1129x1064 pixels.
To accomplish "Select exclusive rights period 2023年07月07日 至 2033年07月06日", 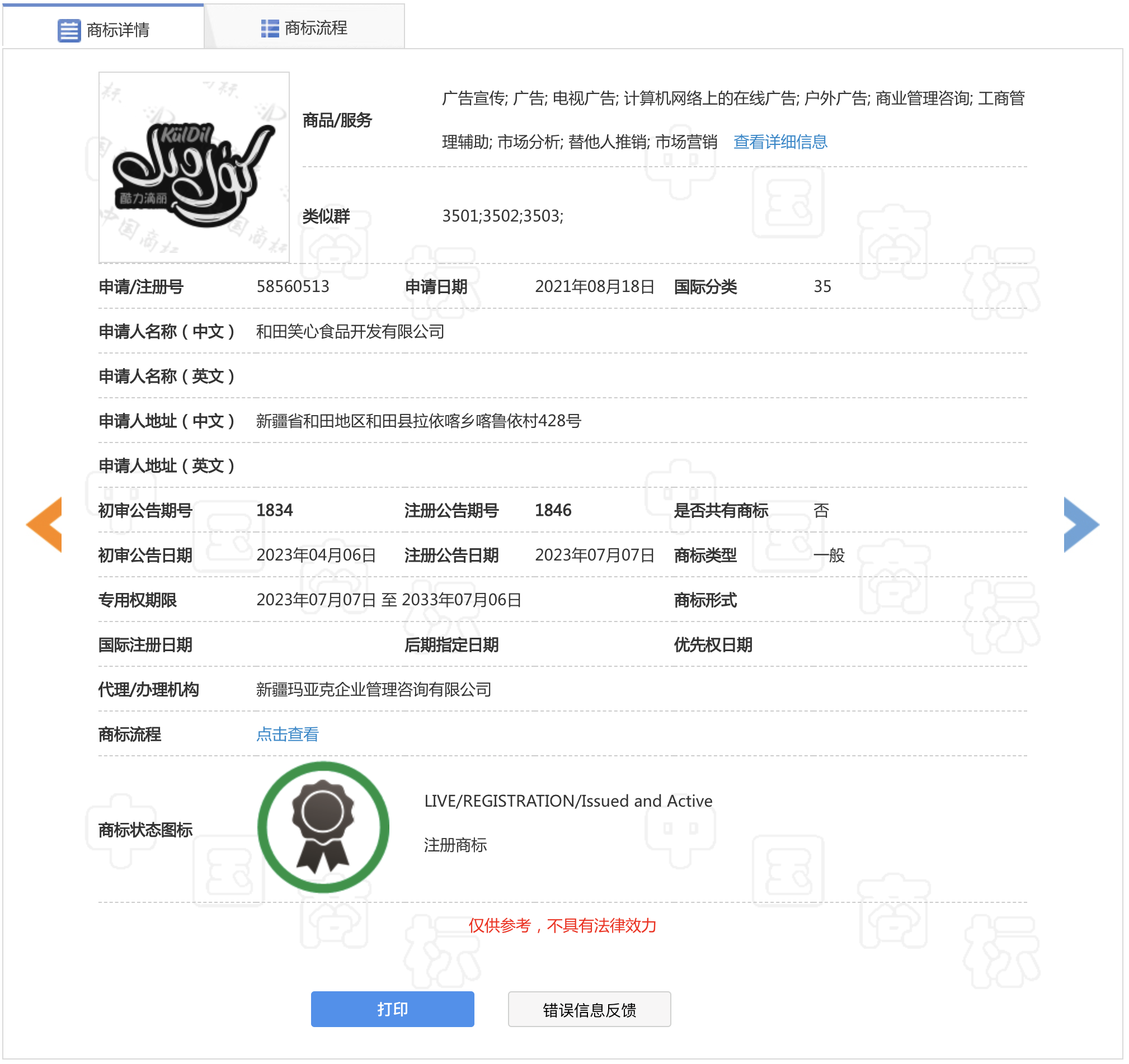I will point(389,600).
